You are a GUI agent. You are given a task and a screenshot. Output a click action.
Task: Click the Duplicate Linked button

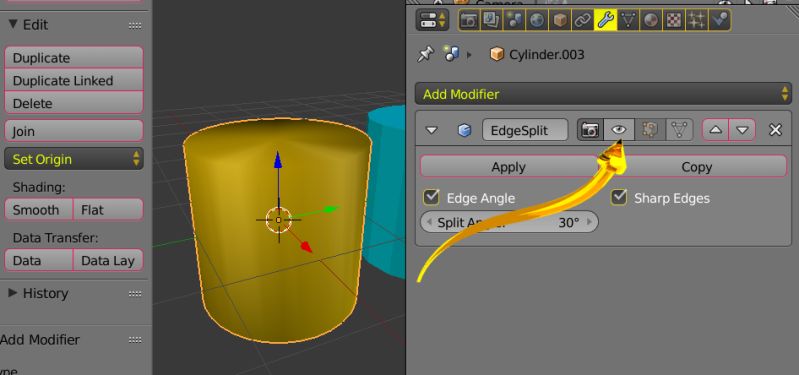(x=74, y=81)
